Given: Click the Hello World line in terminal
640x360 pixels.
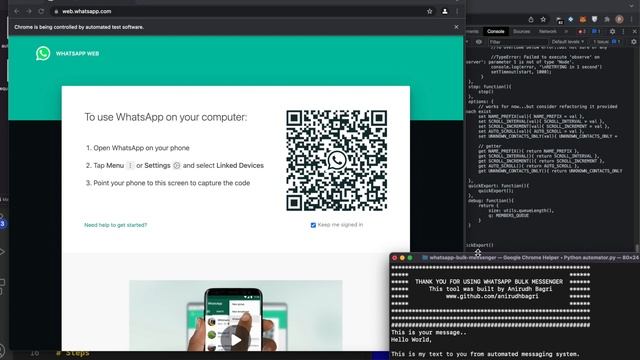Looking at the screenshot, I should click(x=411, y=340).
